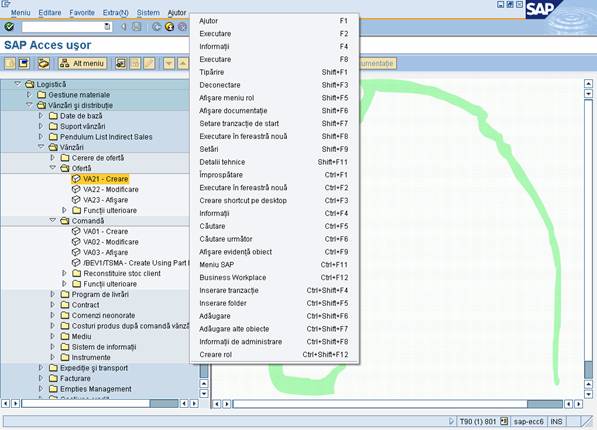Expand the Cerere de ofertă folder
The height and width of the screenshot is (430, 597).
(x=53, y=157)
